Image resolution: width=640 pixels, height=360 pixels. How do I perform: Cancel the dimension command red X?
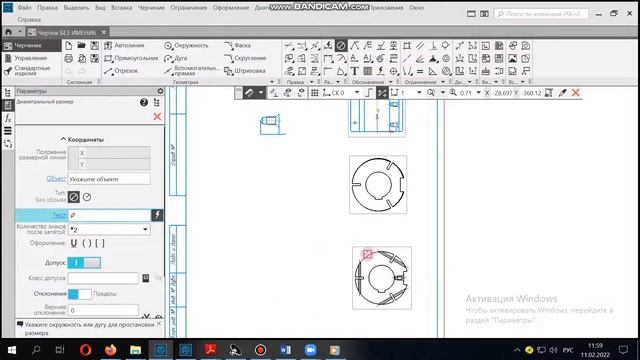pyautogui.click(x=157, y=117)
